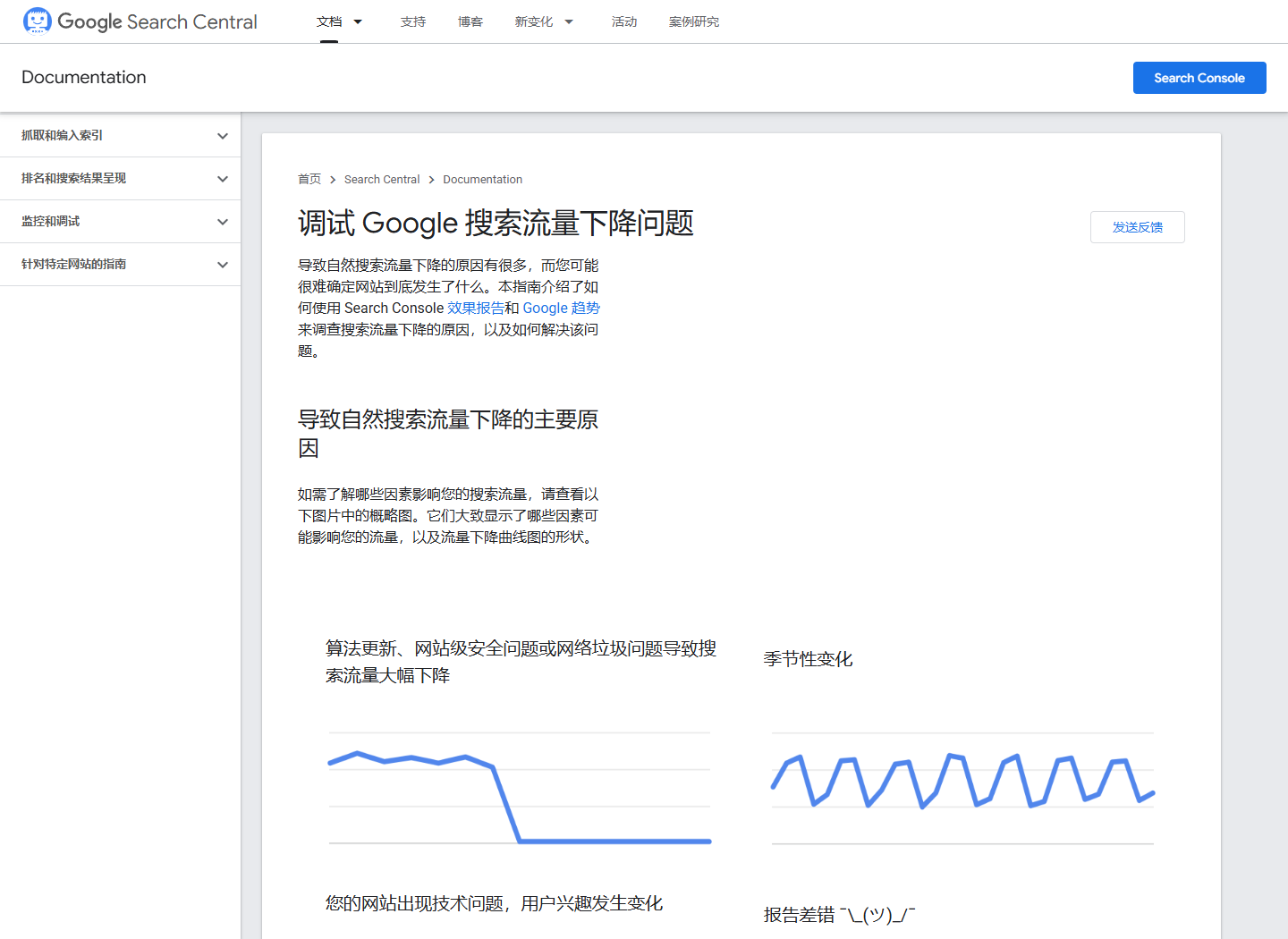The image size is (1288, 939).
Task: Click the 发送反馈 button
Action: coord(1138,227)
